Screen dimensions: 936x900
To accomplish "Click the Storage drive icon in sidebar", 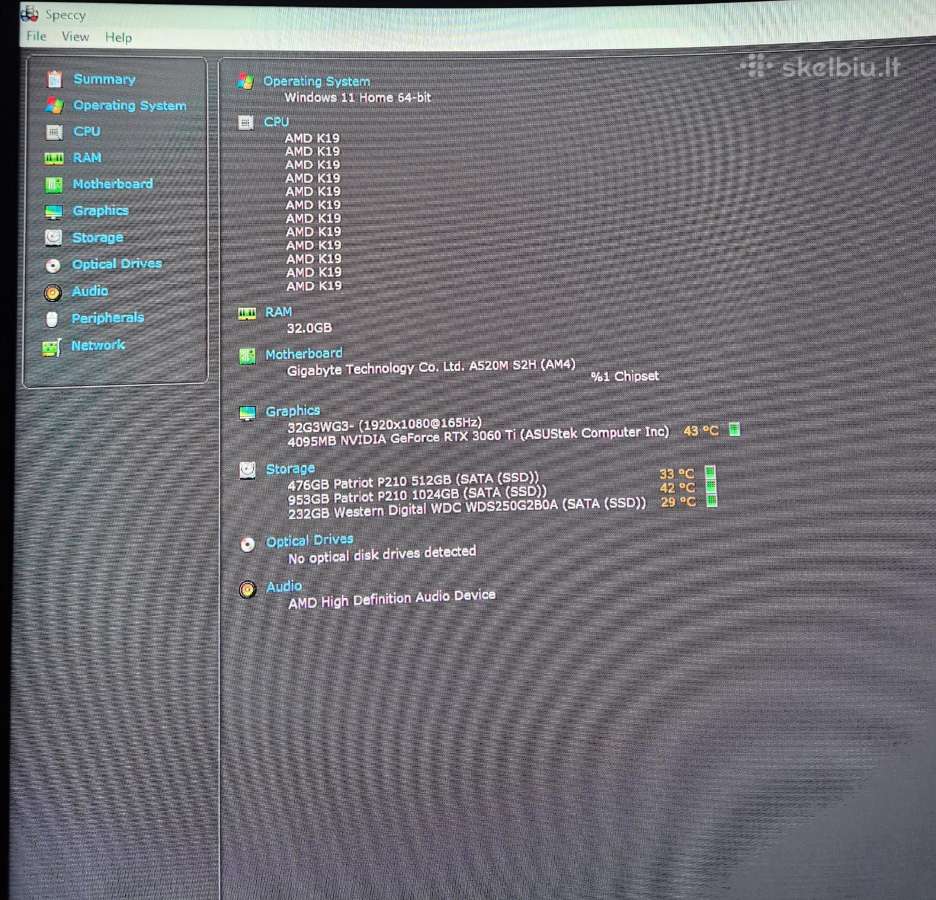I will coord(53,238).
